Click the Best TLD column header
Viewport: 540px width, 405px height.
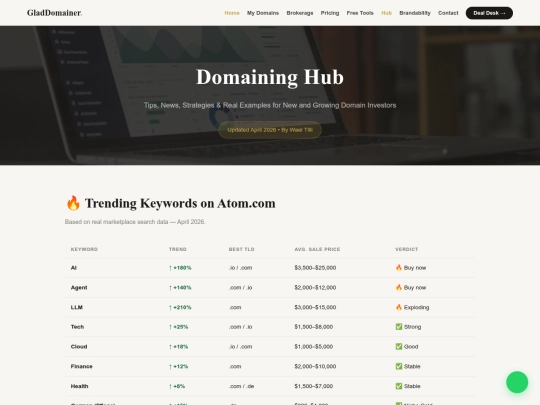241,249
